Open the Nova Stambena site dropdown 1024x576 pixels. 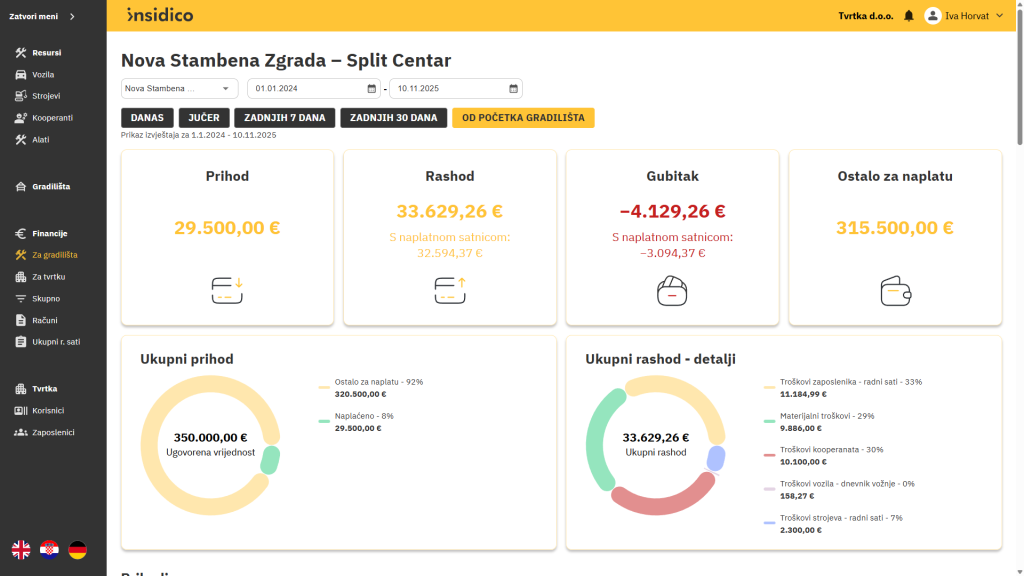179,88
